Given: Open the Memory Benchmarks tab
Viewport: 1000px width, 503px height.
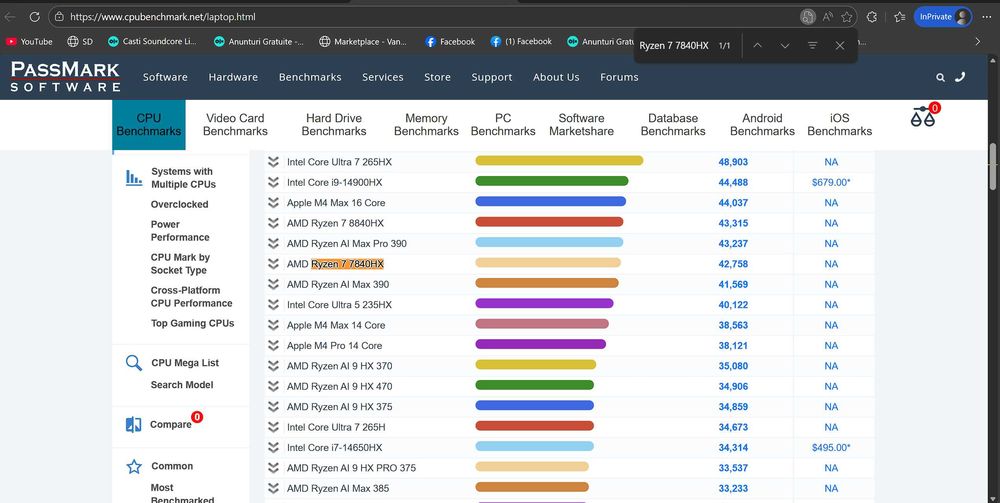Looking at the screenshot, I should (x=426, y=125).
